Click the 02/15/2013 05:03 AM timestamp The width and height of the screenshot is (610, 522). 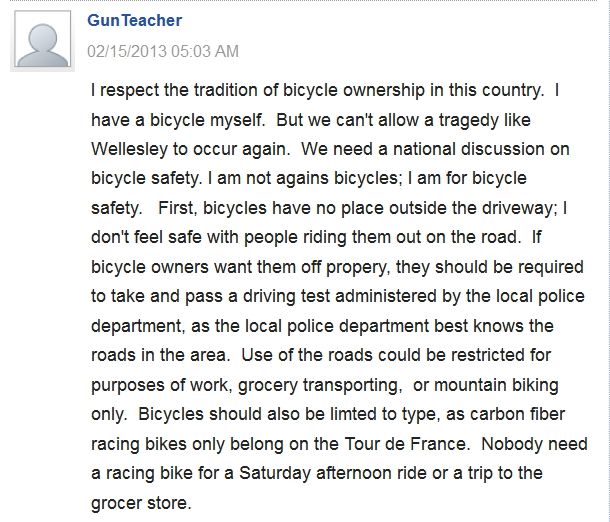coord(163,51)
